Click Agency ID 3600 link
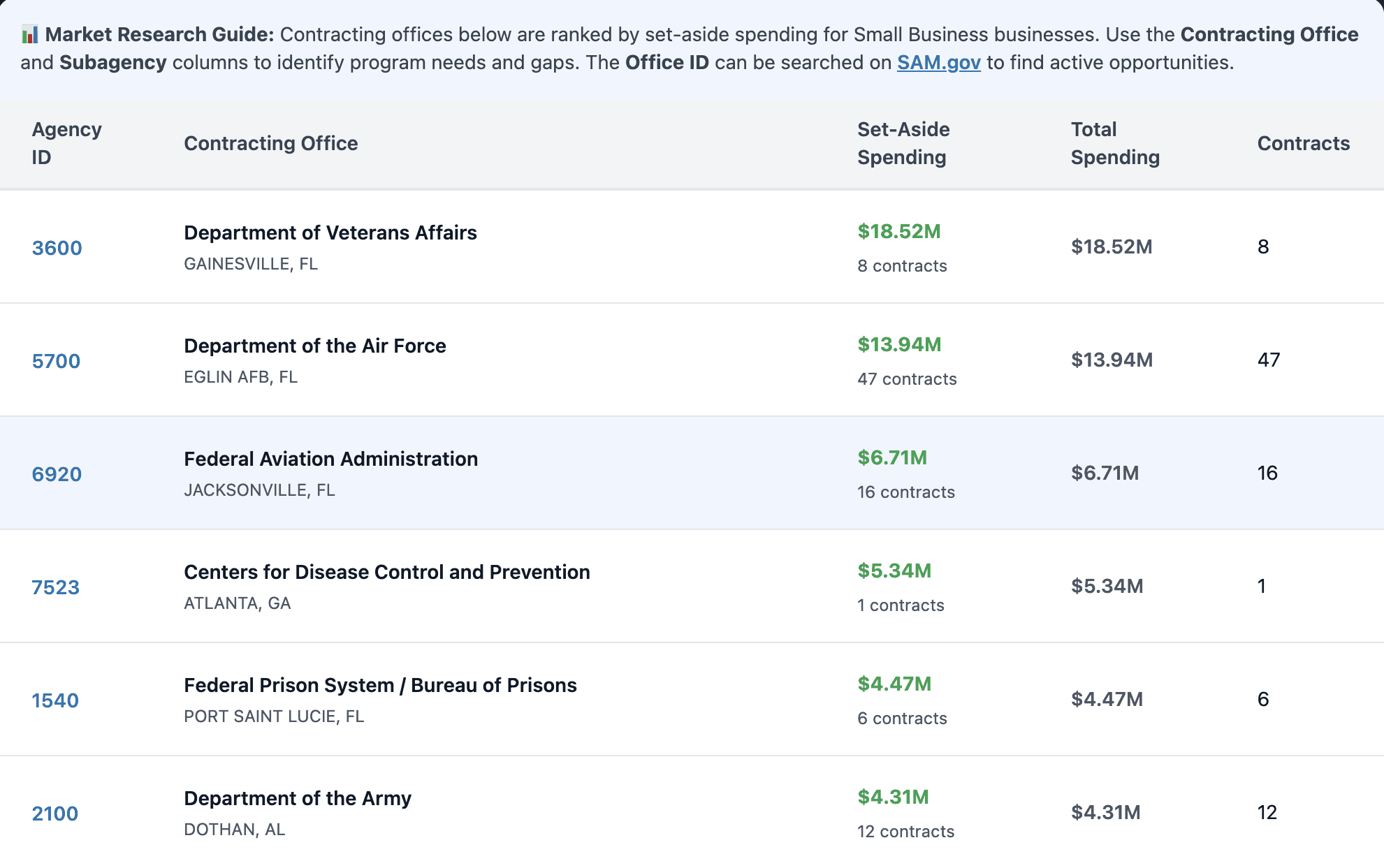Viewport: 1384px width, 868px height. (x=57, y=248)
